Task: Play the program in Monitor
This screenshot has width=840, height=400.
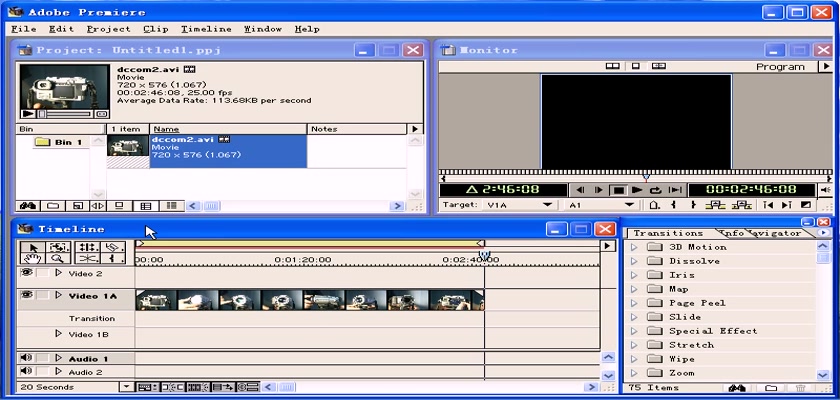Action: pyautogui.click(x=637, y=190)
